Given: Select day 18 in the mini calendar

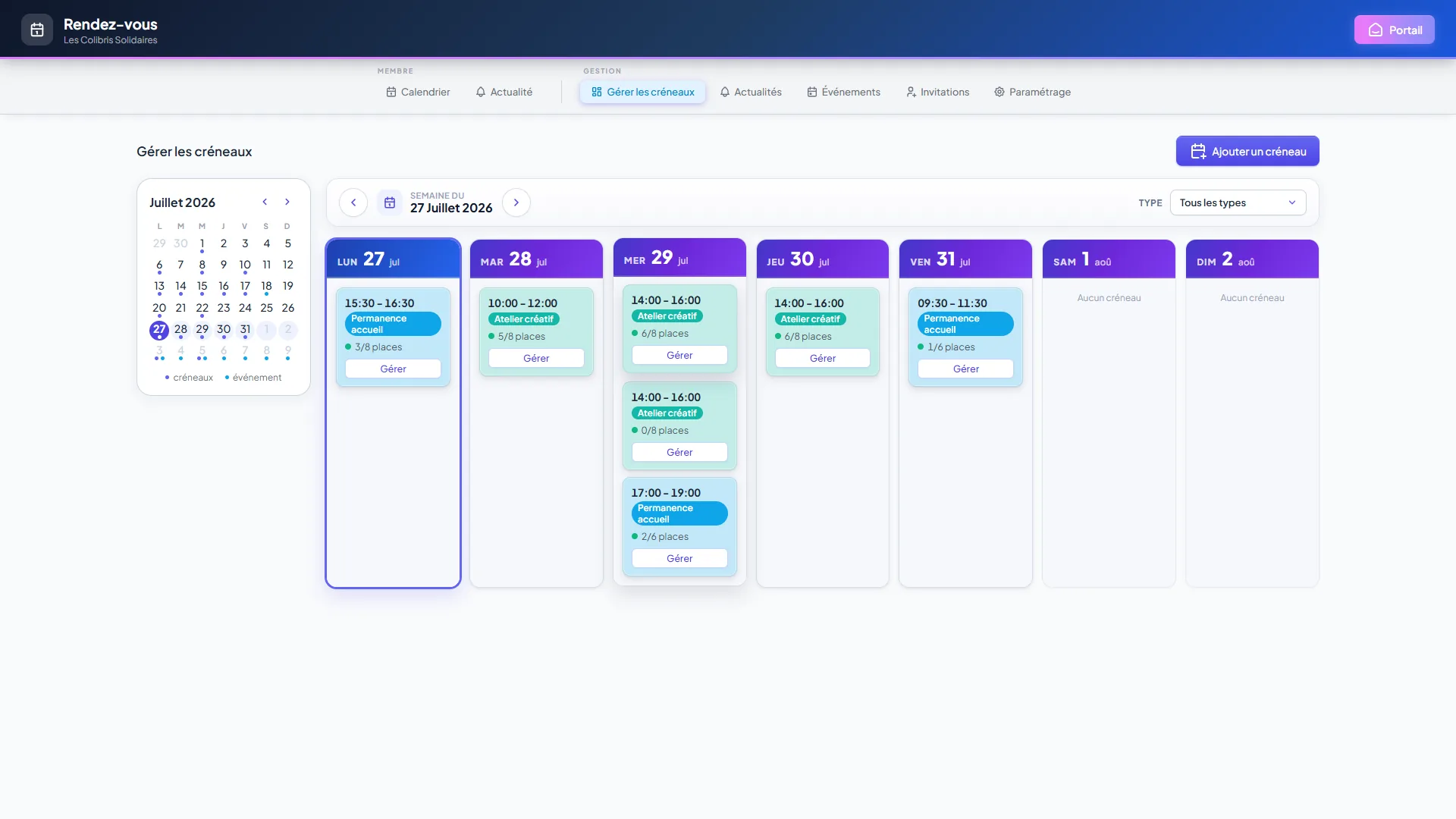Looking at the screenshot, I should pyautogui.click(x=266, y=287).
